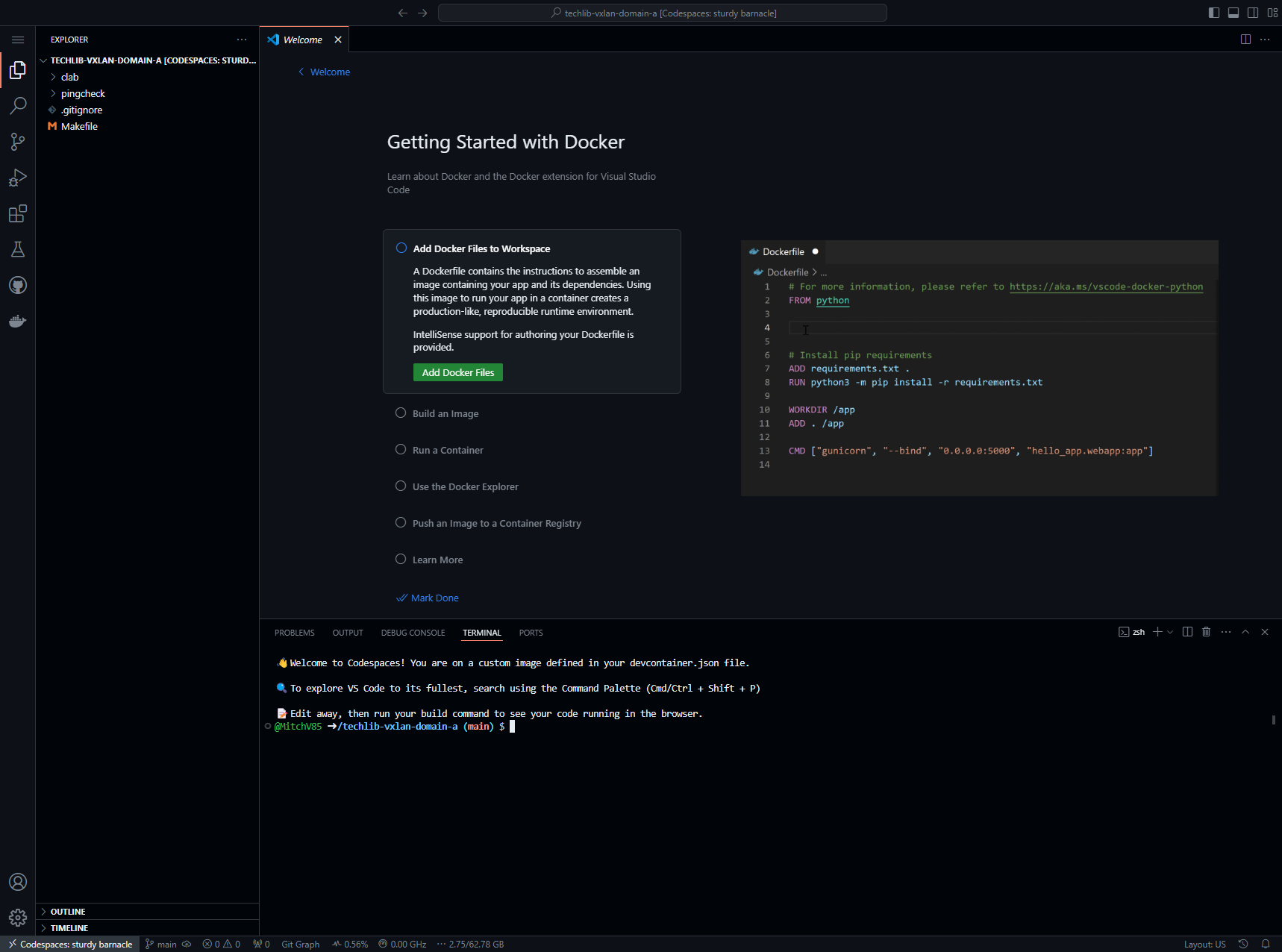Open the notifications bell in the status bar
This screenshot has height=952, width=1282.
pos(1266,944)
